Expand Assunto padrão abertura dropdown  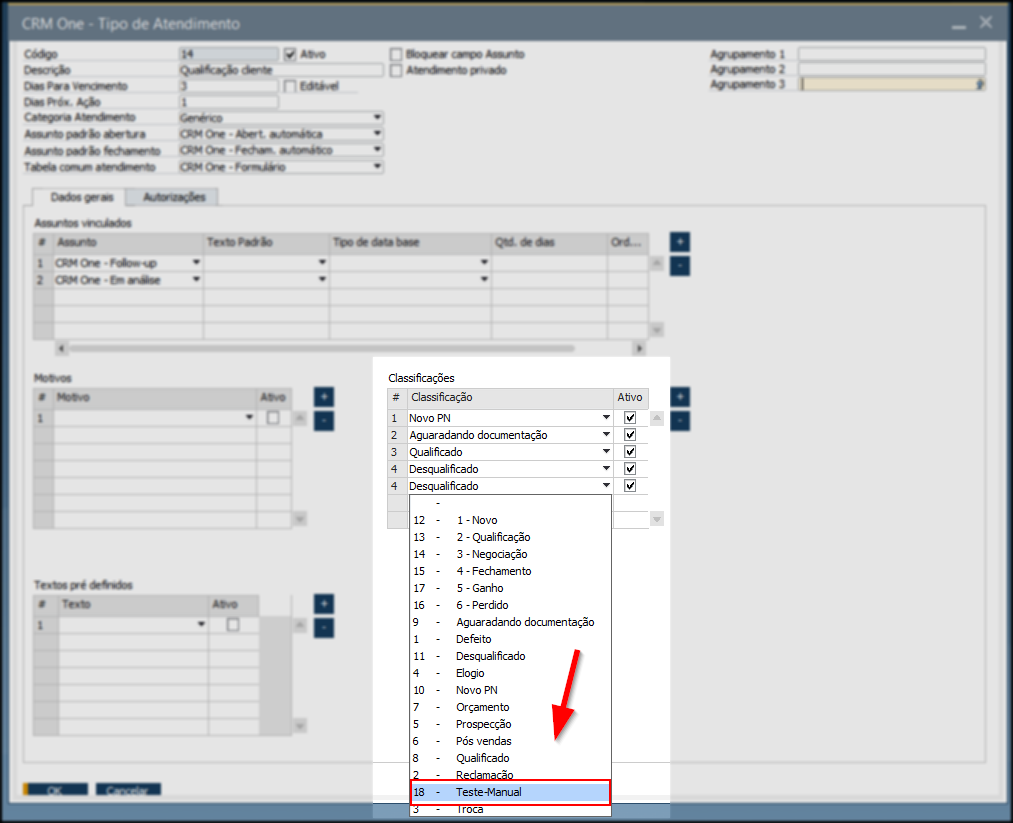pos(377,134)
